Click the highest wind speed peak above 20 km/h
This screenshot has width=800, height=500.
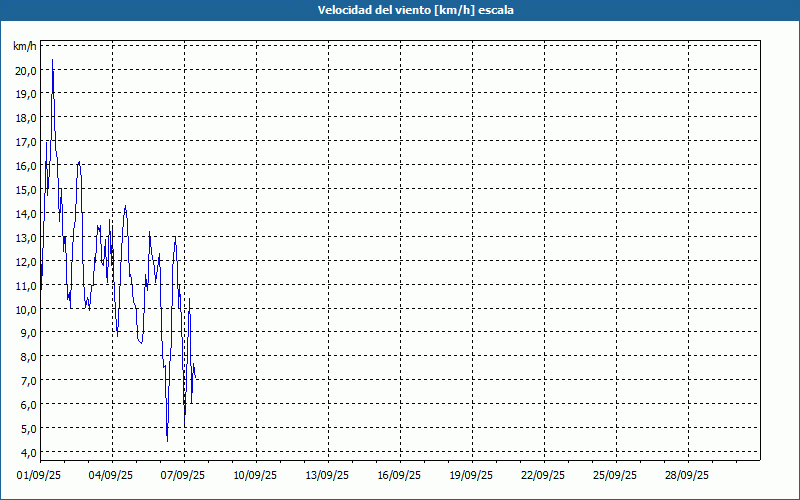pos(52,60)
